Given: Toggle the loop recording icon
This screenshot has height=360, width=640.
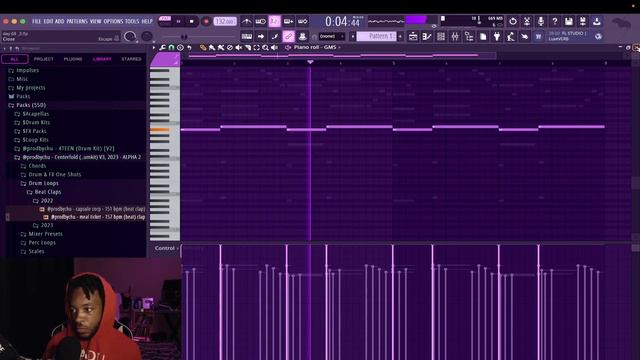Looking at the screenshot, I should point(302,21).
